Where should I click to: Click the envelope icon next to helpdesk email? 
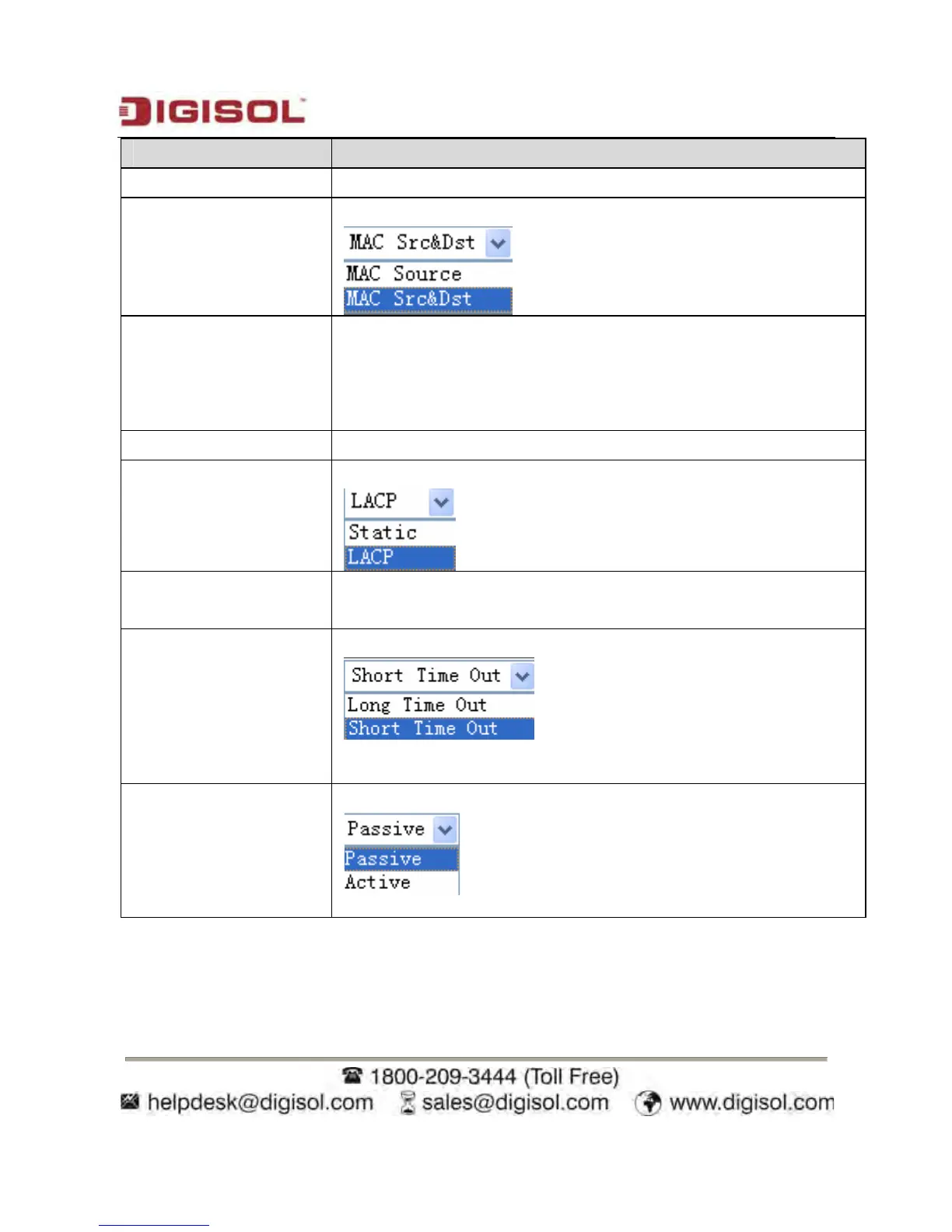tap(130, 1101)
